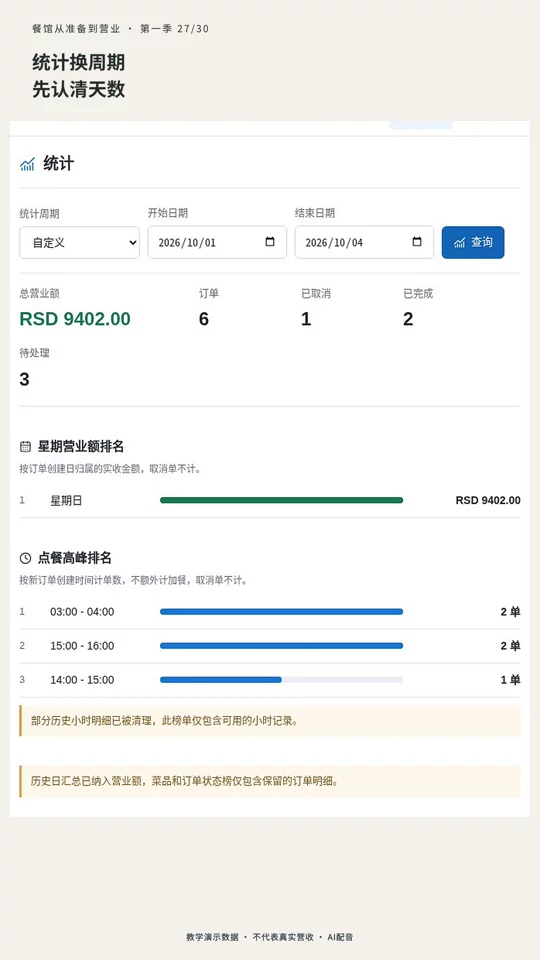Image resolution: width=540 pixels, height=960 pixels.
Task: Click the 15:00 - 16:00 time label
Action: tap(82, 645)
